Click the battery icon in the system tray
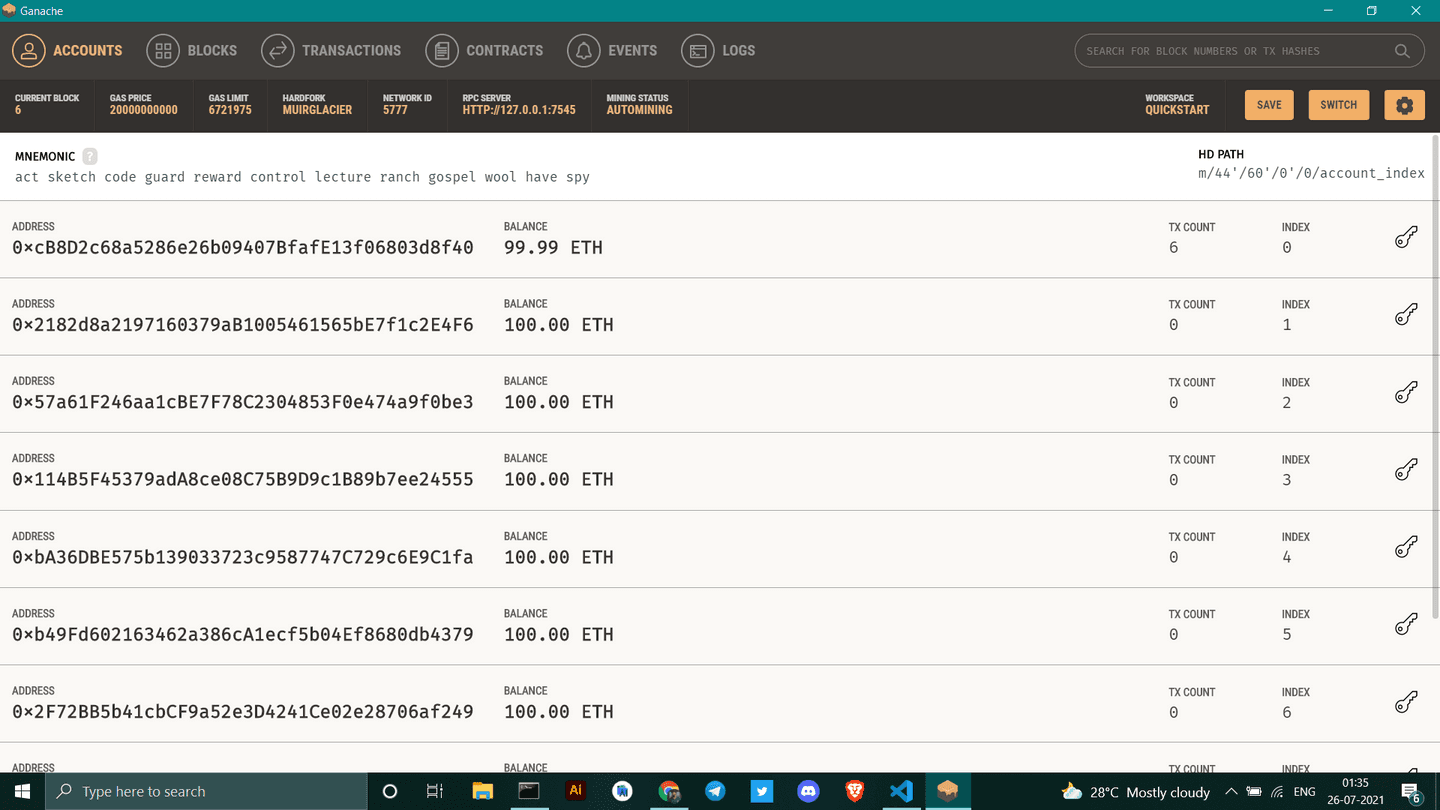1440x810 pixels. (1254, 791)
